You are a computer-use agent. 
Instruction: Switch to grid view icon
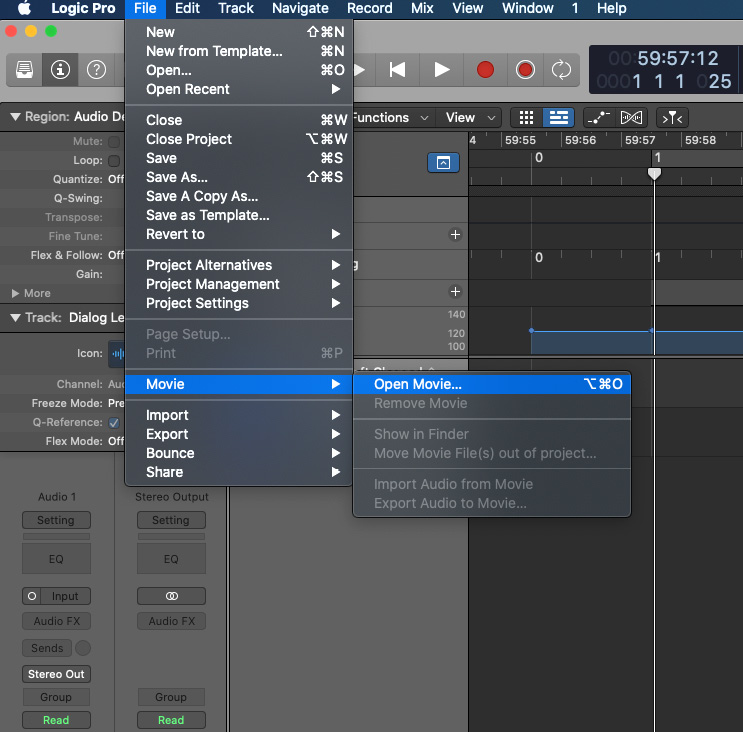(526, 117)
